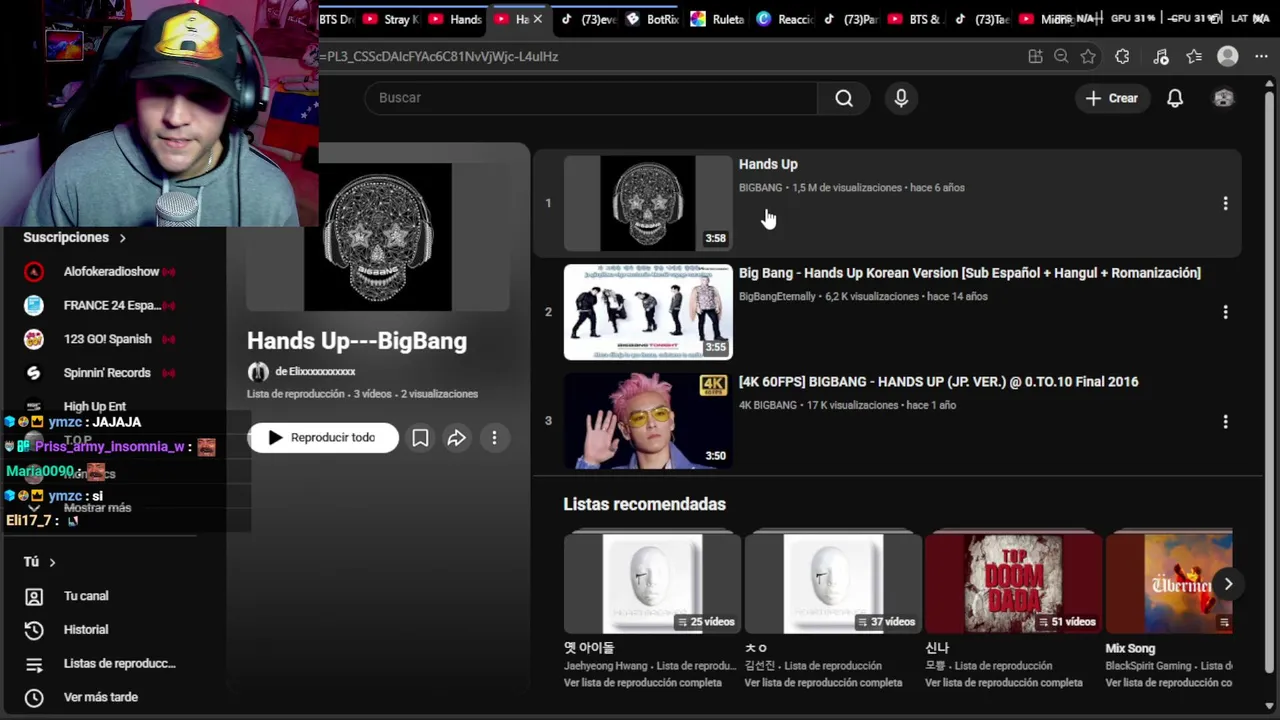Switch to the BotRix browser tab
Viewport: 1280px width, 720px height.
652,19
